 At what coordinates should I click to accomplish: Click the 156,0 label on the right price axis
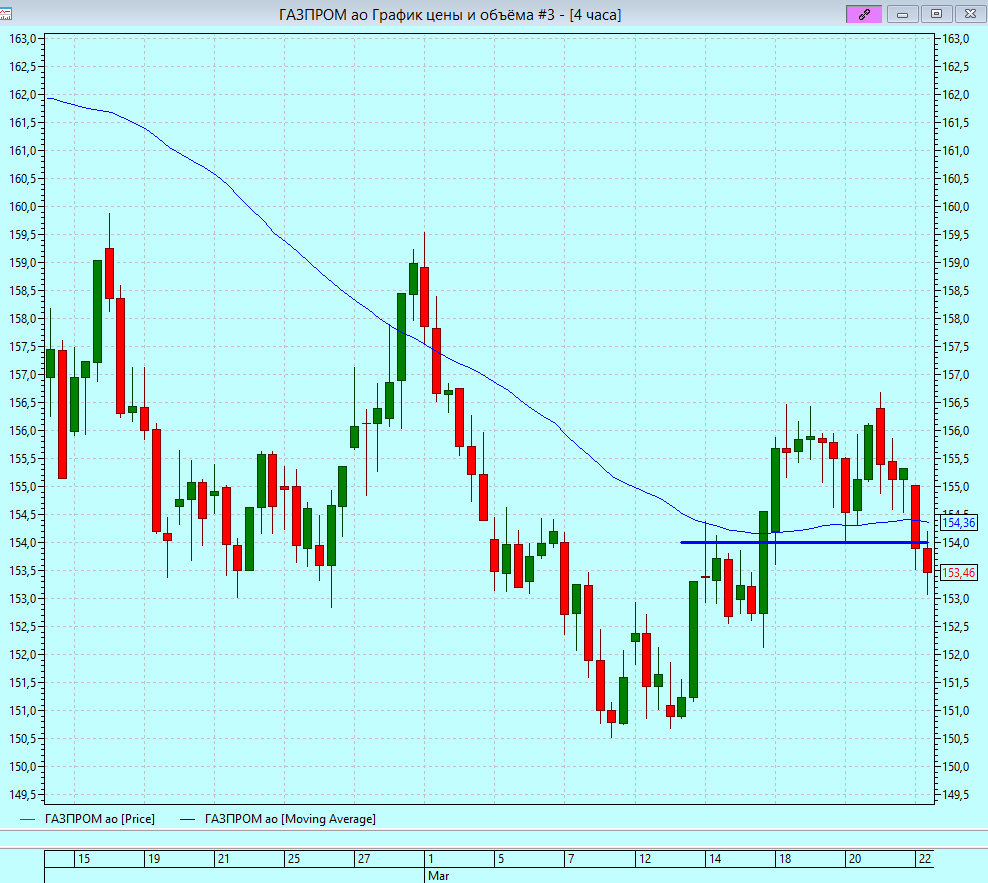click(x=956, y=430)
